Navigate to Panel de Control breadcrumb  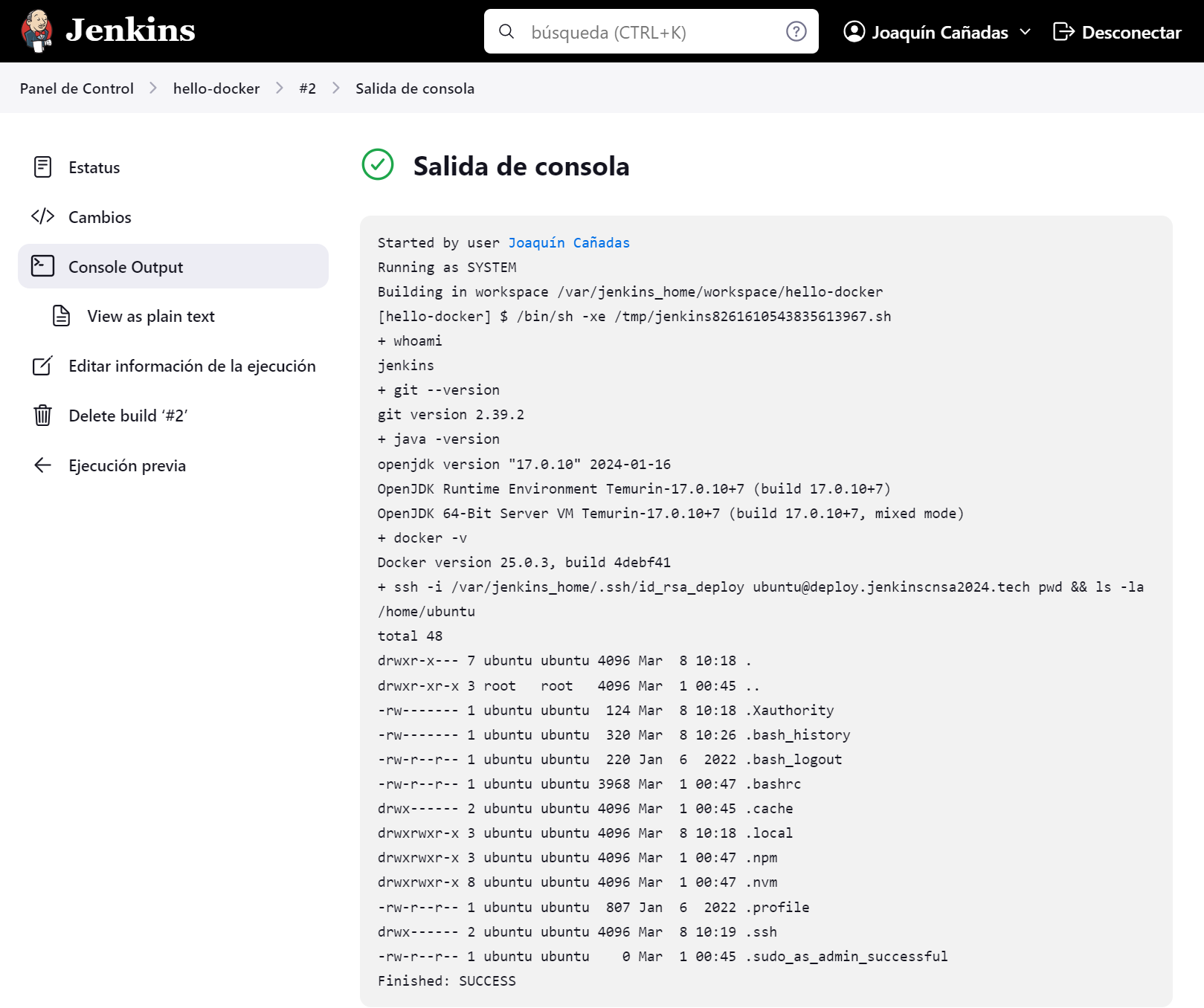click(76, 88)
